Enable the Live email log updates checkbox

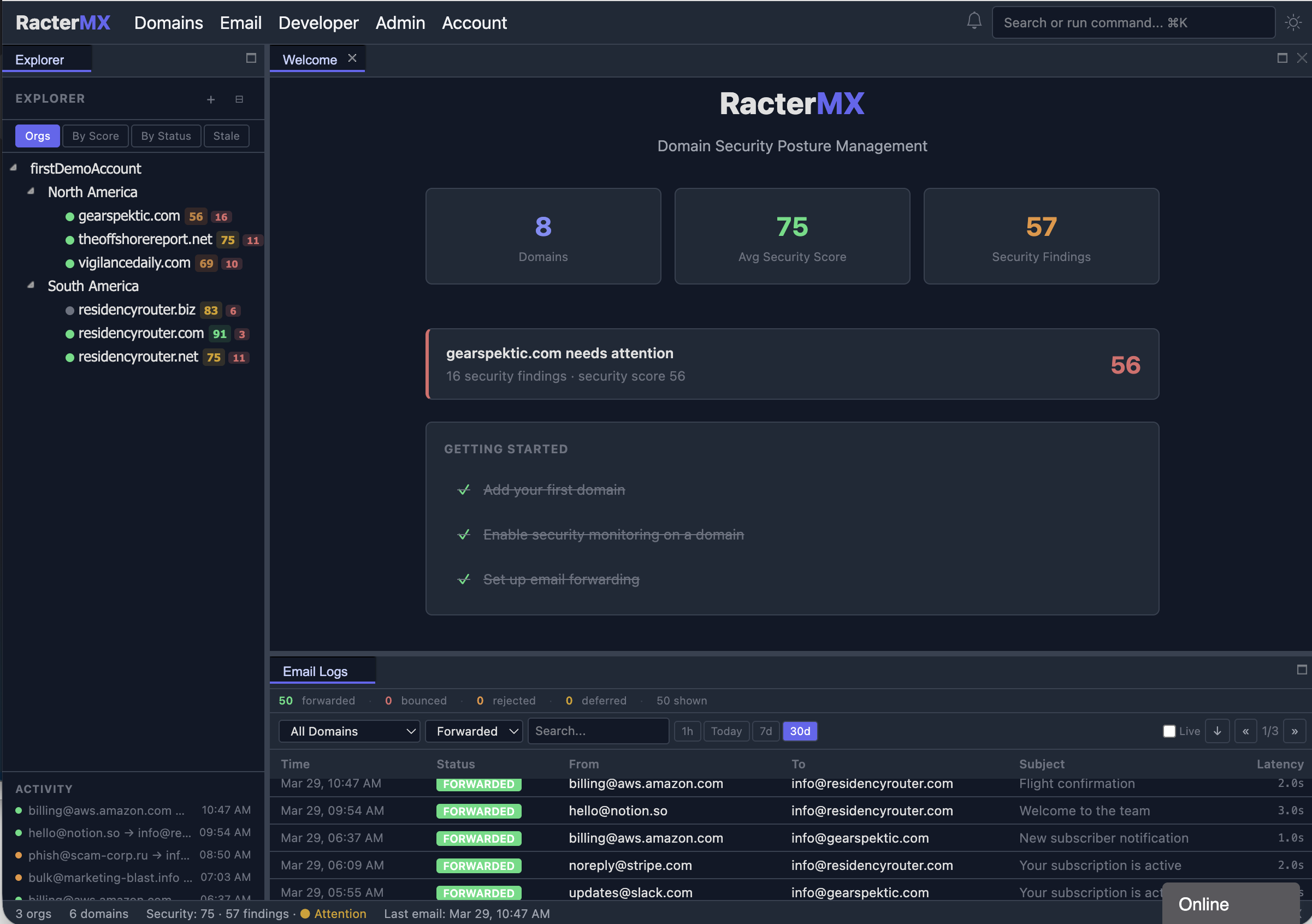pos(1169,731)
